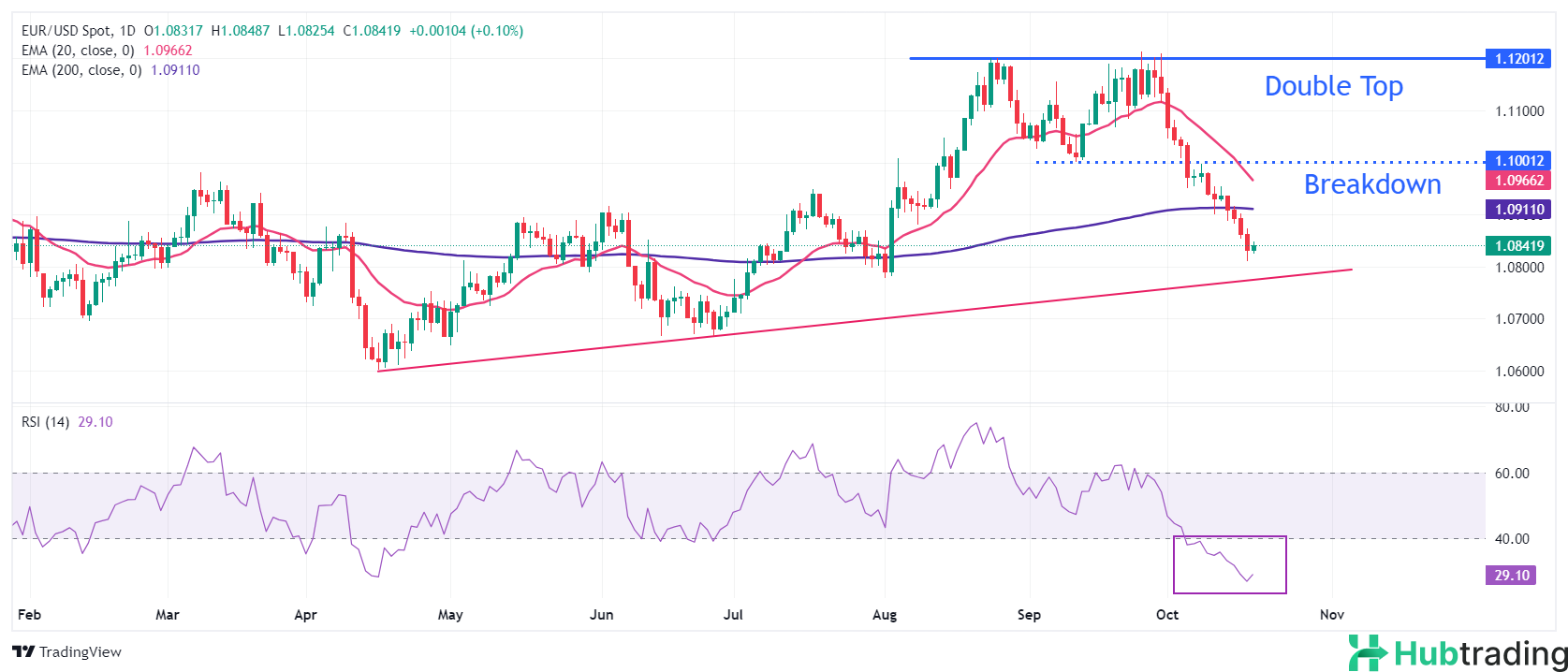Click the Hubtrading logo
Viewport: 1568px width, 672px height.
(1458, 652)
